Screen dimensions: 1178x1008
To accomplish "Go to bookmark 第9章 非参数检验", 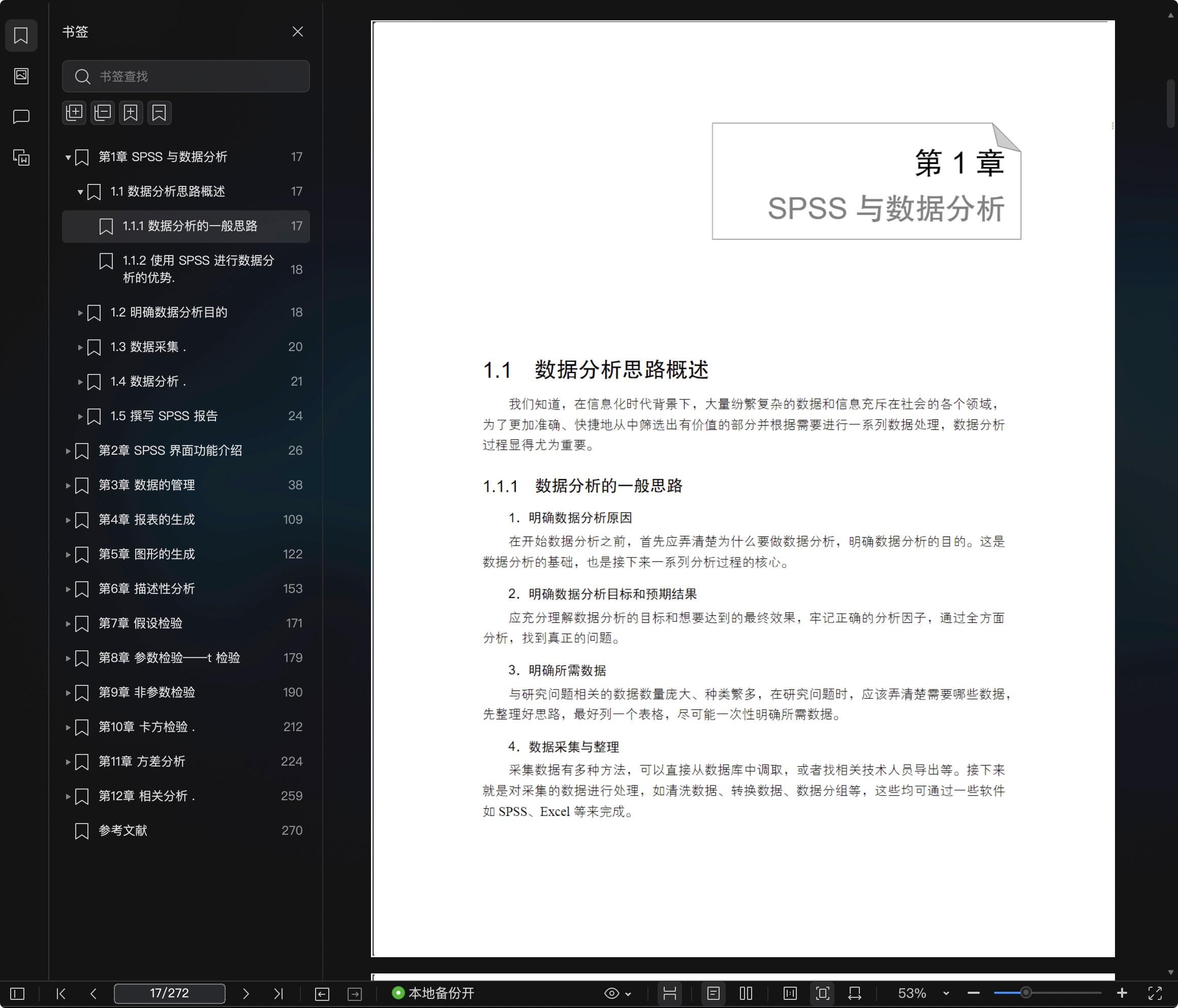I will point(186,692).
